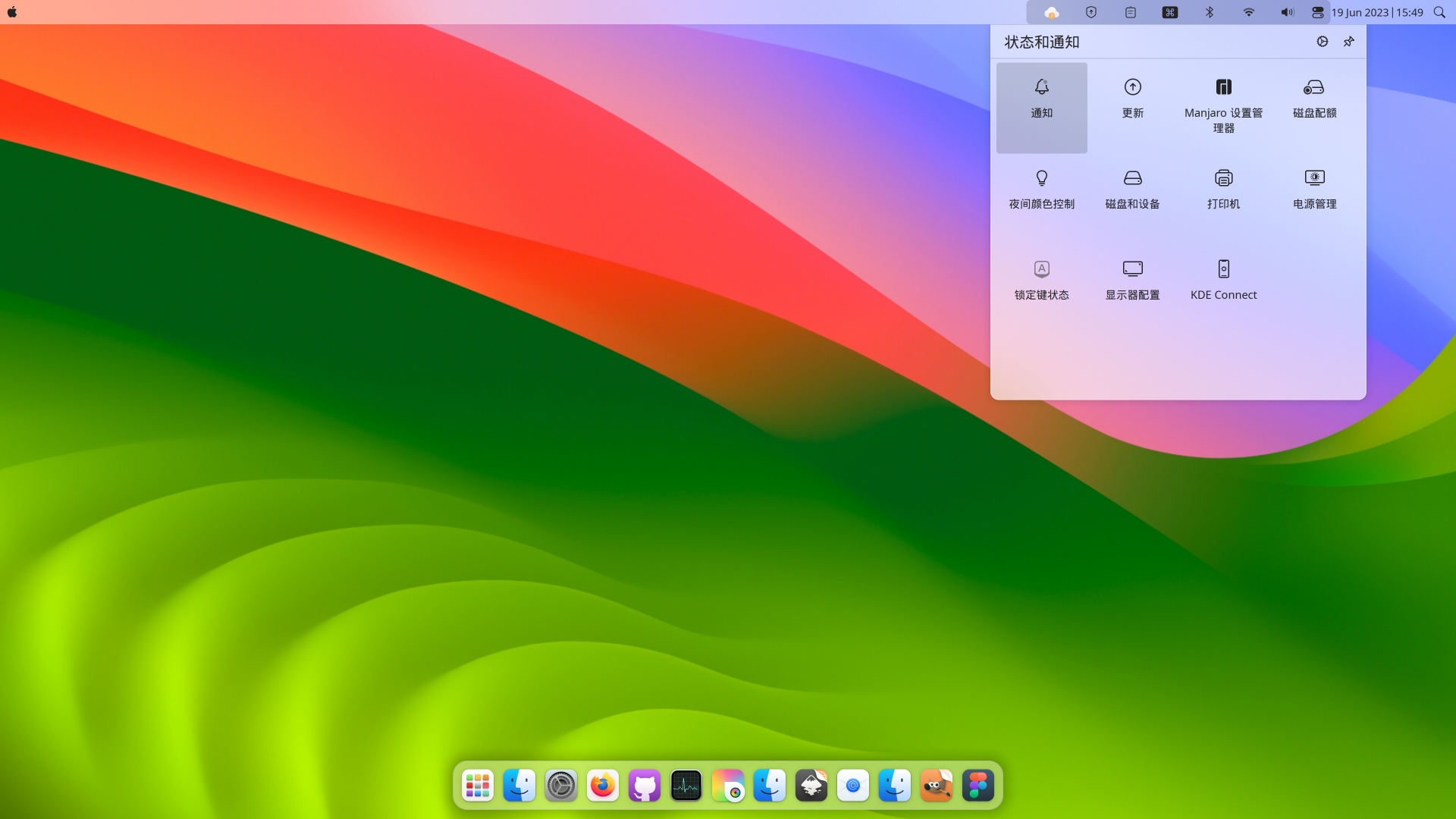The width and height of the screenshot is (1456, 819).
Task: Open System Preferences gear in dock
Action: click(x=561, y=786)
